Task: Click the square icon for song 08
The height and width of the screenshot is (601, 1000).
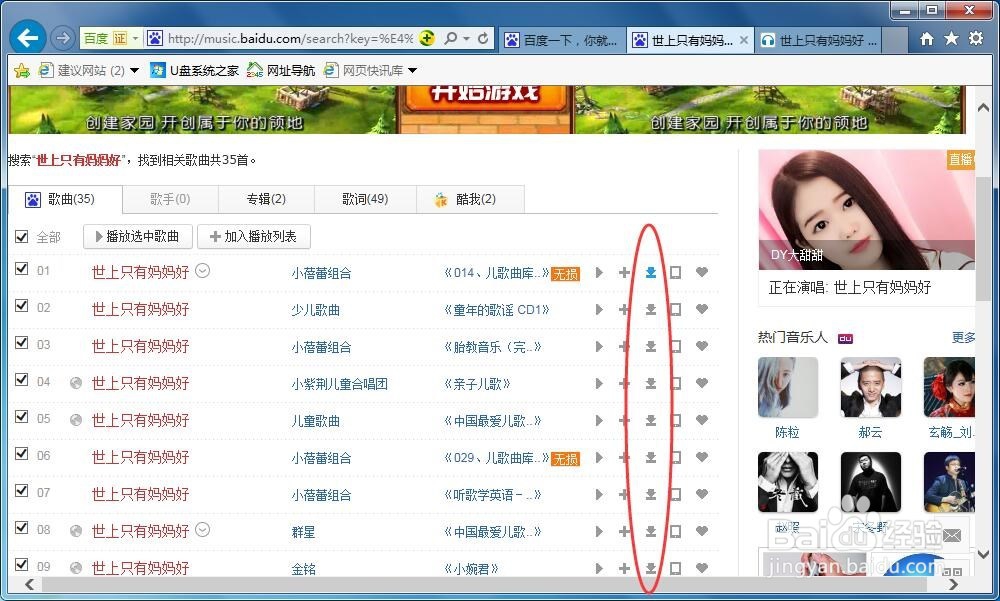Action: click(675, 531)
